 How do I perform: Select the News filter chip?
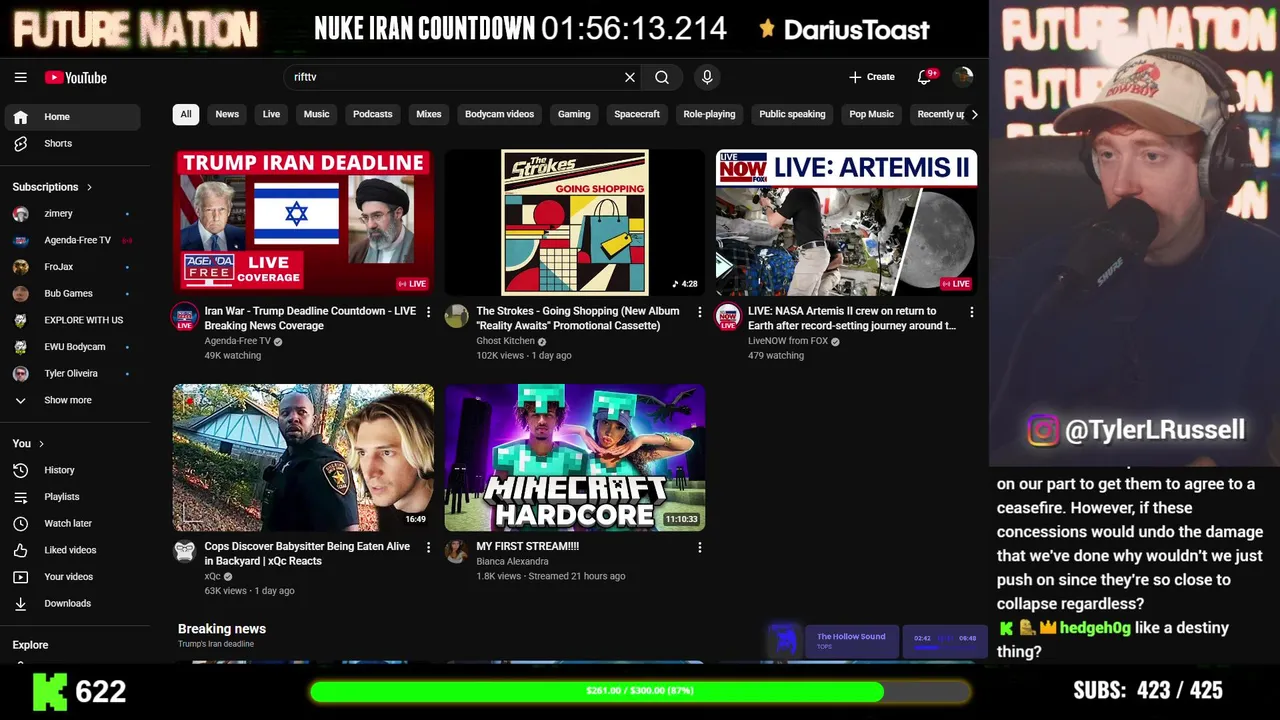(x=227, y=114)
